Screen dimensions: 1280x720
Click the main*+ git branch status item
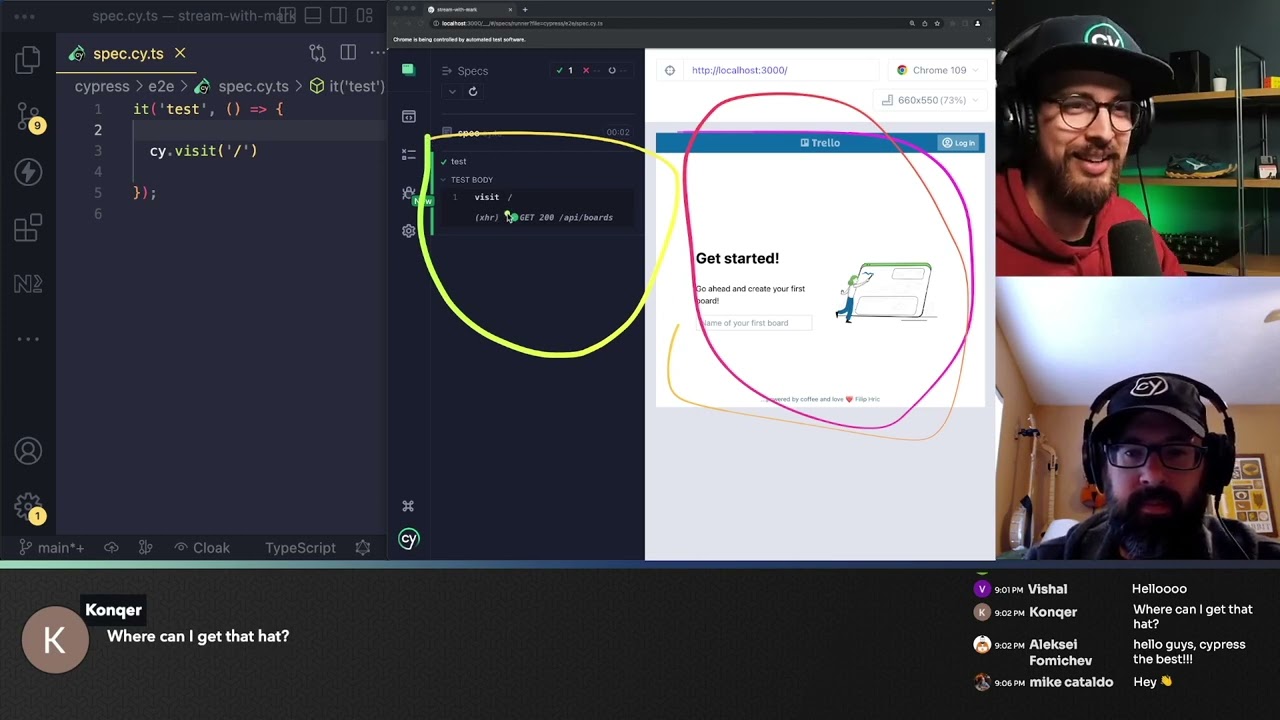coord(52,547)
